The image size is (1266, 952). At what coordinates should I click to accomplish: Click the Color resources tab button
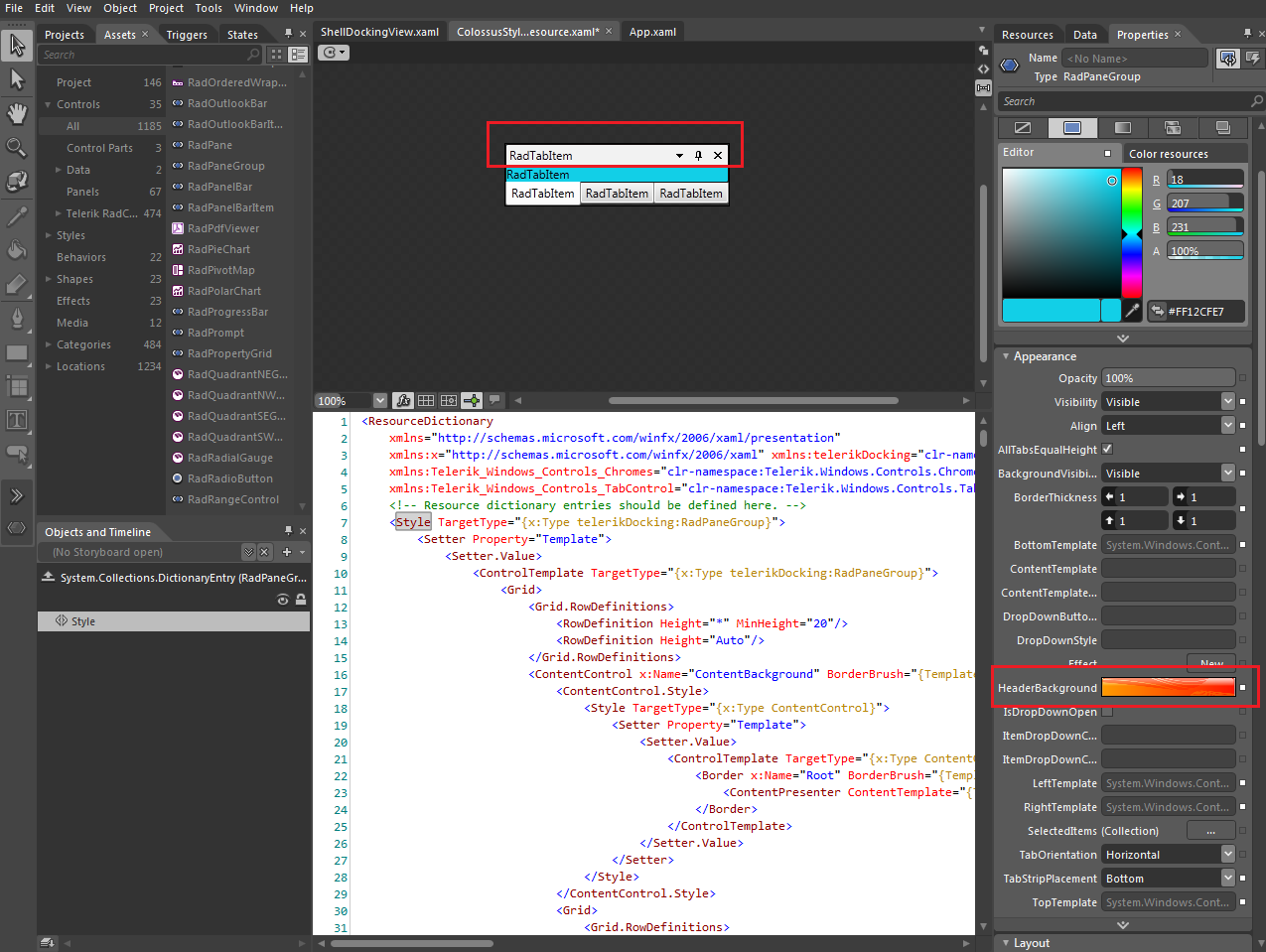1168,154
